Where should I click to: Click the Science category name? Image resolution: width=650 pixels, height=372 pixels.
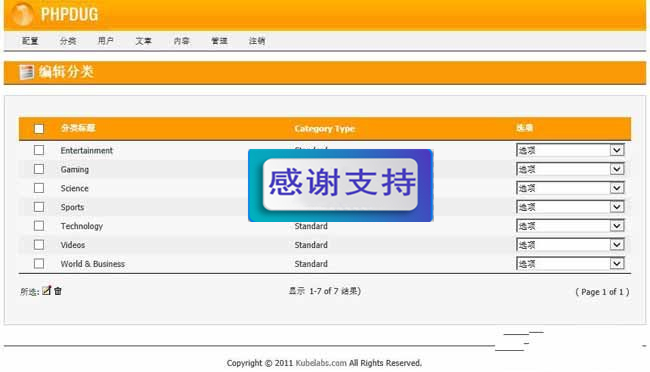(x=75, y=188)
